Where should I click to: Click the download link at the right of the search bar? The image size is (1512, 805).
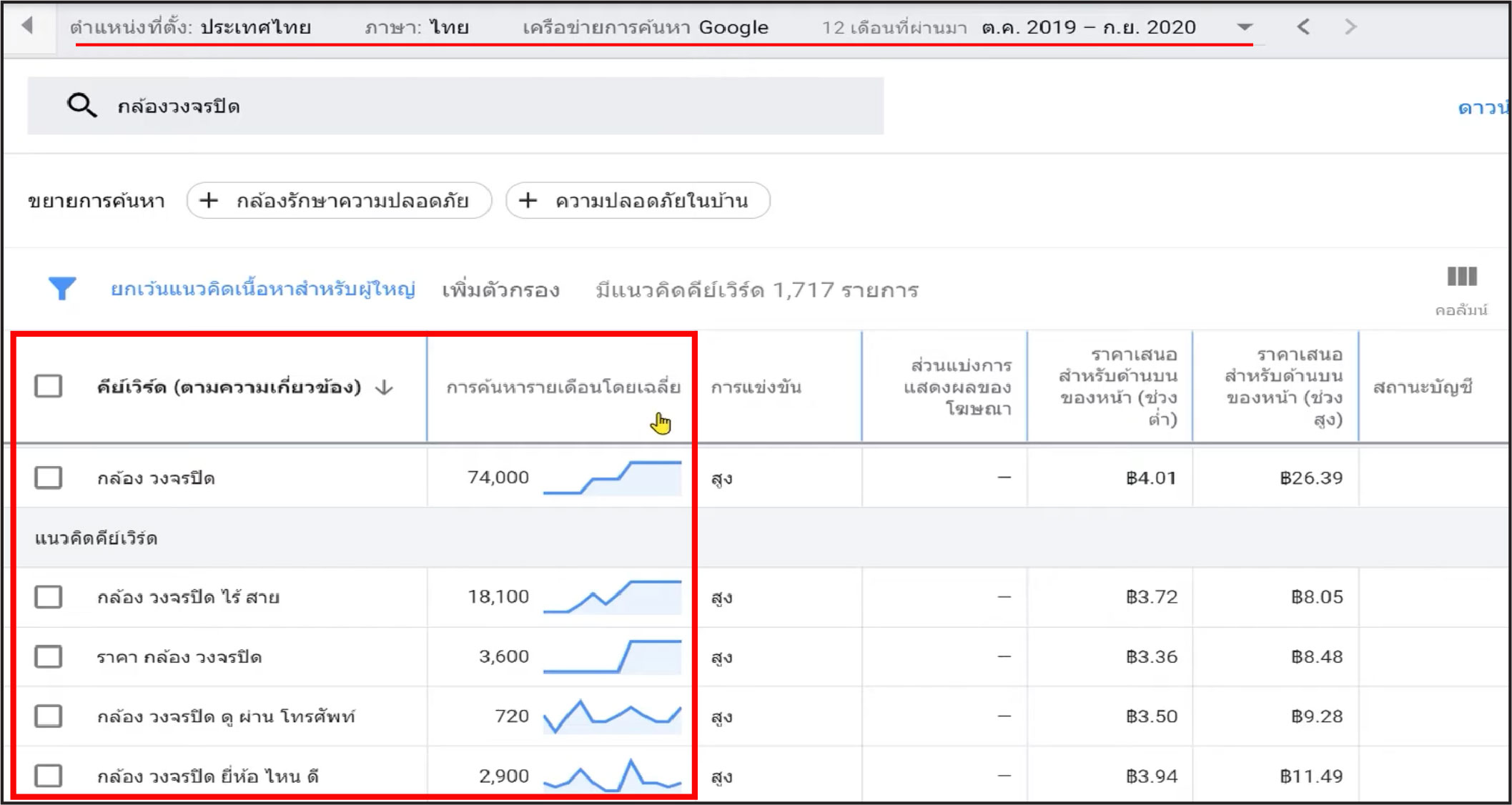click(x=1483, y=107)
